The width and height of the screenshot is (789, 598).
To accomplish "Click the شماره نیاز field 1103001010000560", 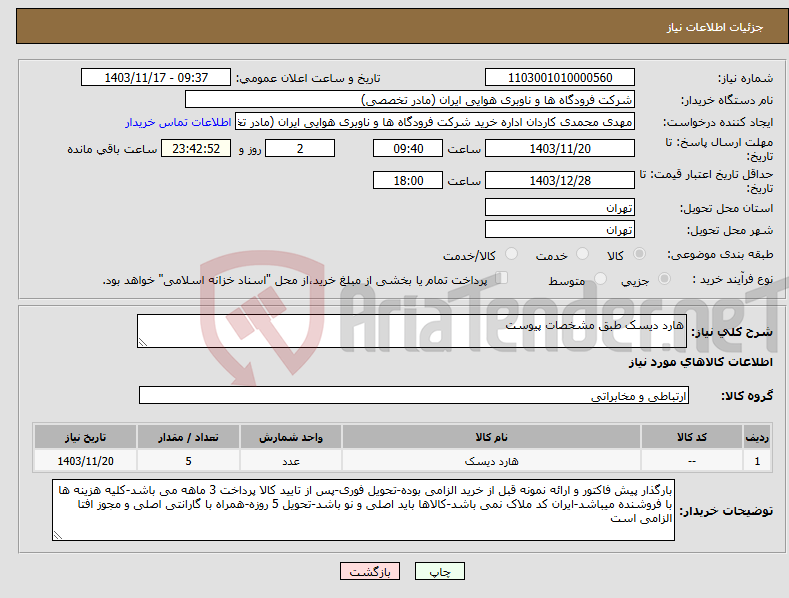I will coord(560,78).
